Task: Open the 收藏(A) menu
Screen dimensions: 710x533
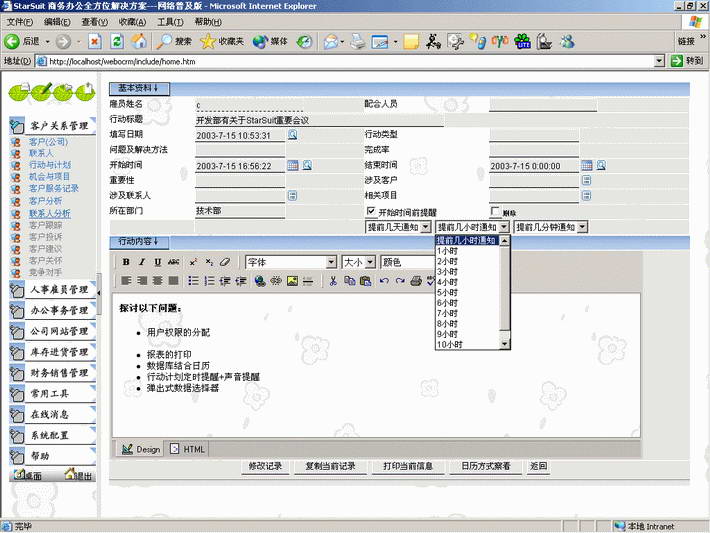Action: (132, 22)
